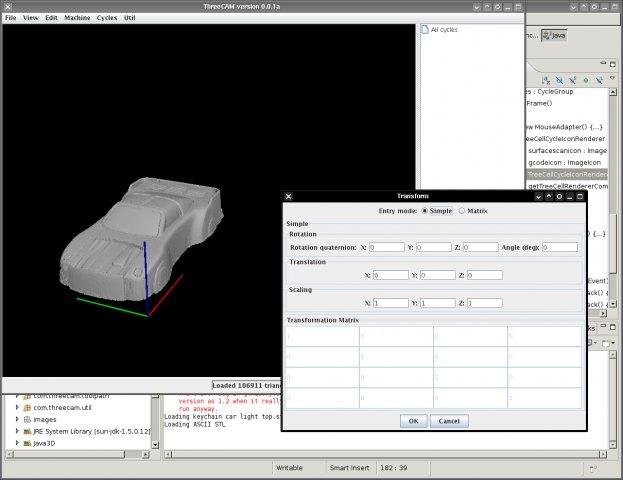Select the All cycles tree node
The height and width of the screenshot is (480, 623).
[x=439, y=30]
